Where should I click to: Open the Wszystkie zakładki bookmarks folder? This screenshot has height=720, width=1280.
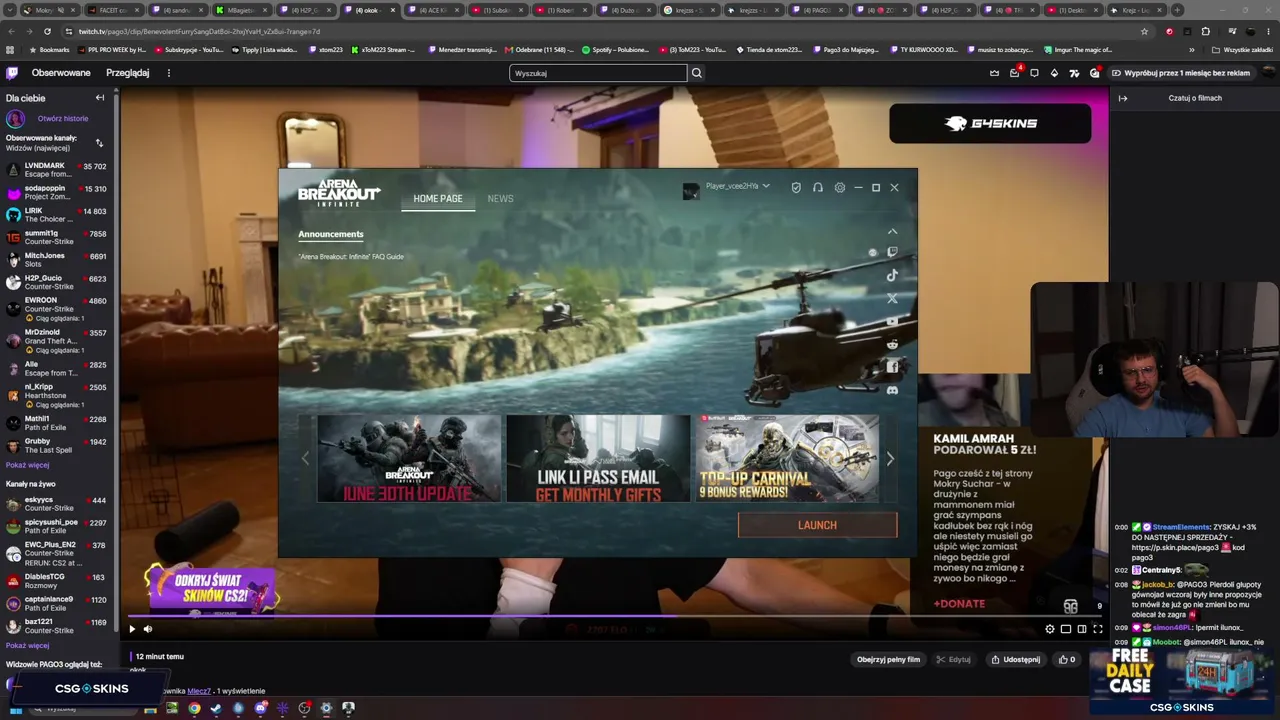1242,49
